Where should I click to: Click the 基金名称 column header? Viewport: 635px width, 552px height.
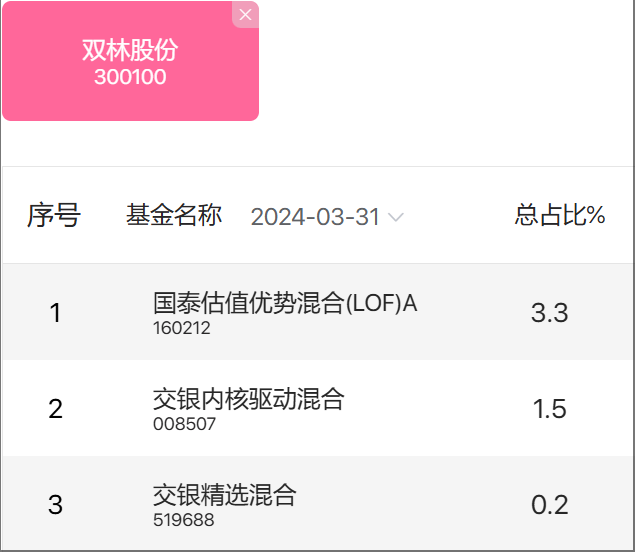click(174, 215)
